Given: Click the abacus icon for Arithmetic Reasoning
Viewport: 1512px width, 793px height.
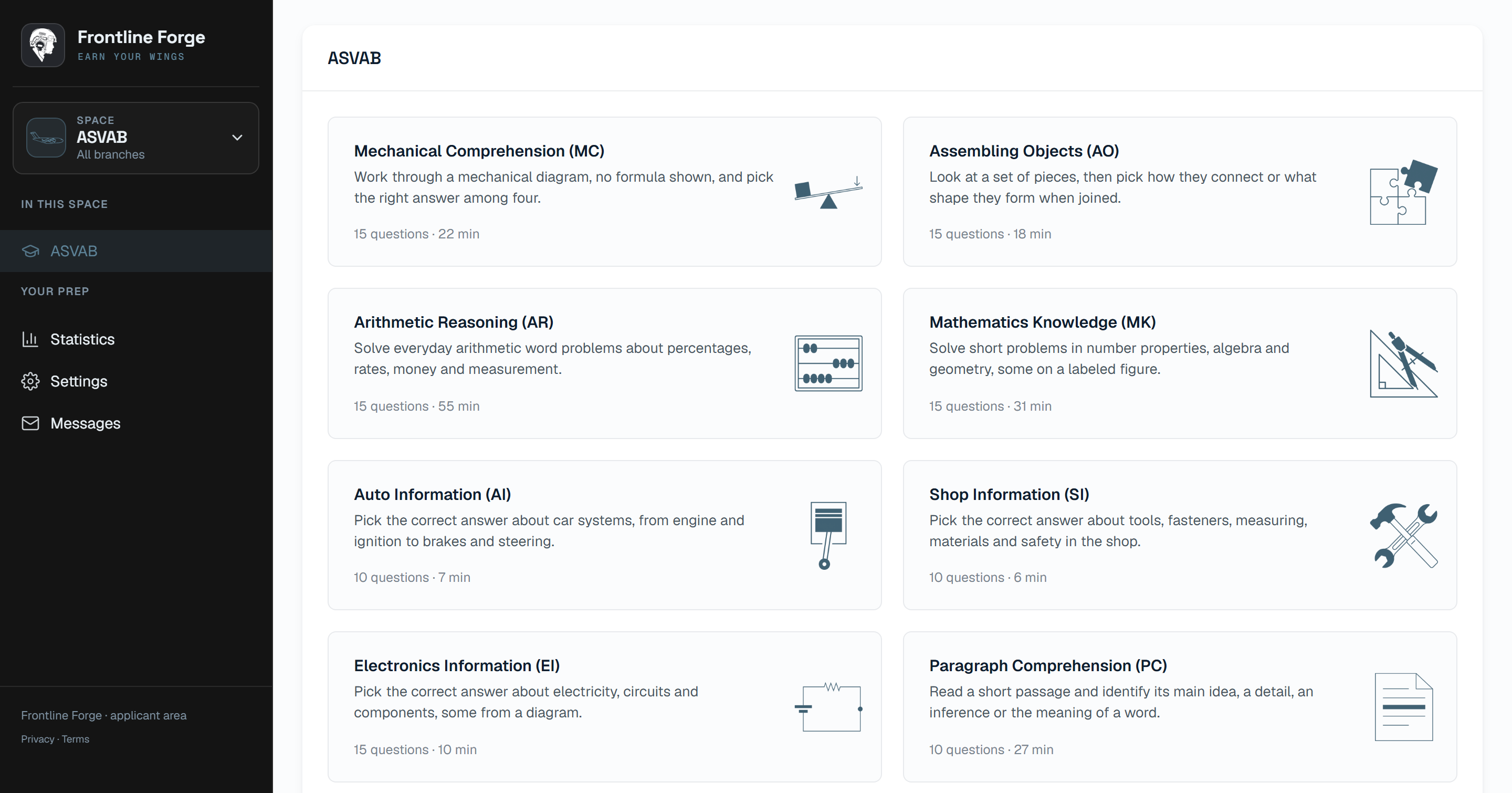Looking at the screenshot, I should pyautogui.click(x=828, y=363).
